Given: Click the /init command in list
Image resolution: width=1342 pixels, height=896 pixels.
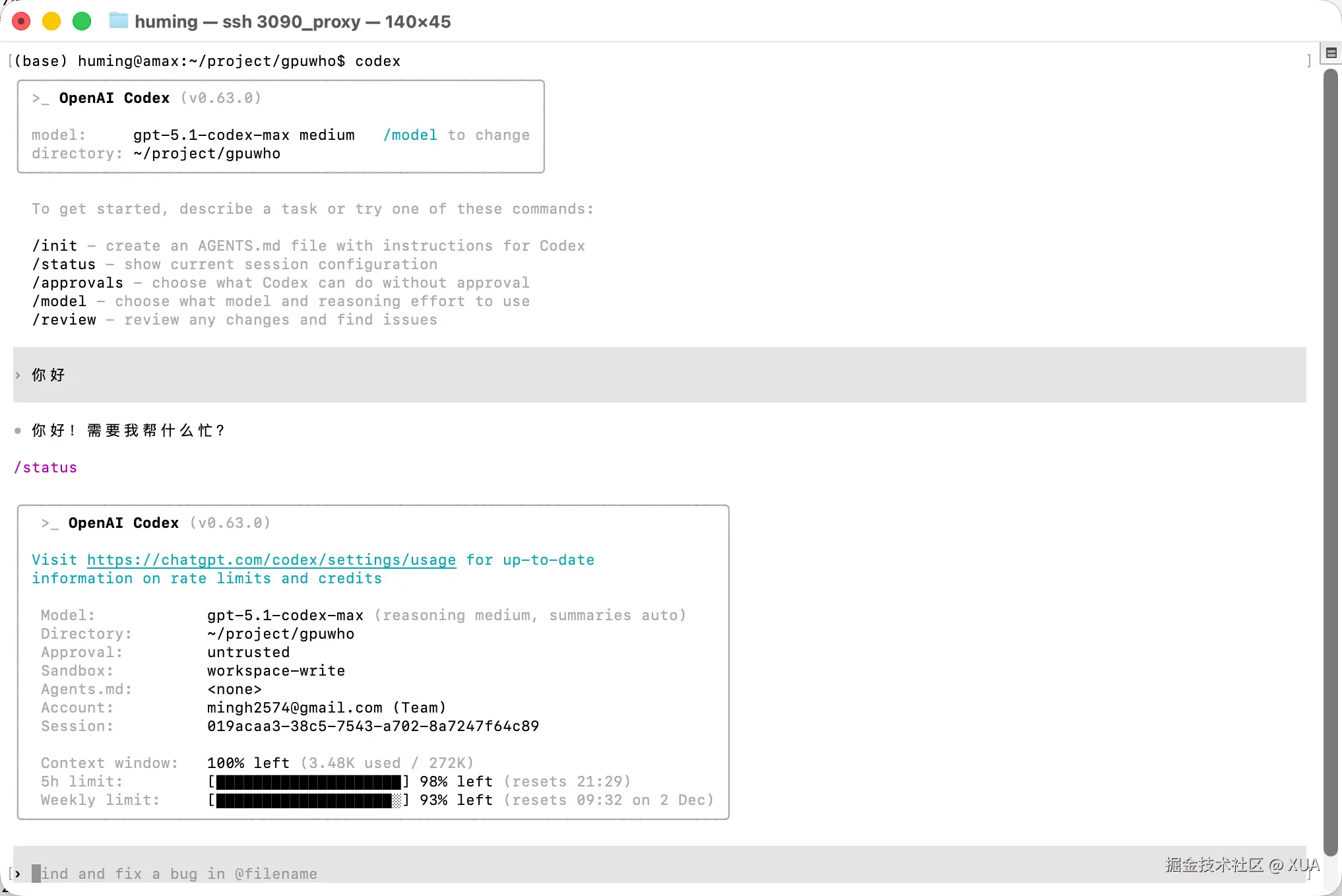Looking at the screenshot, I should click(x=55, y=246).
